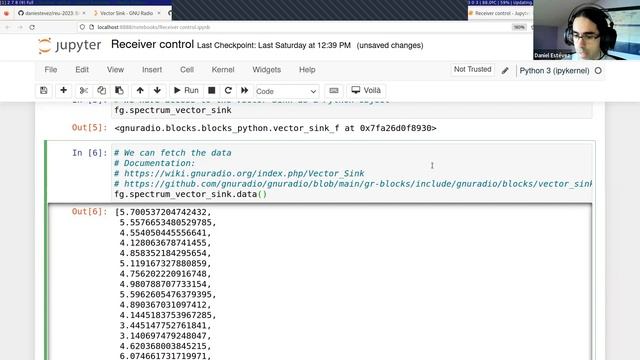Viewport: 640px width, 360px height.
Task: Click the video call participant thumbnail
Action: tap(587, 30)
